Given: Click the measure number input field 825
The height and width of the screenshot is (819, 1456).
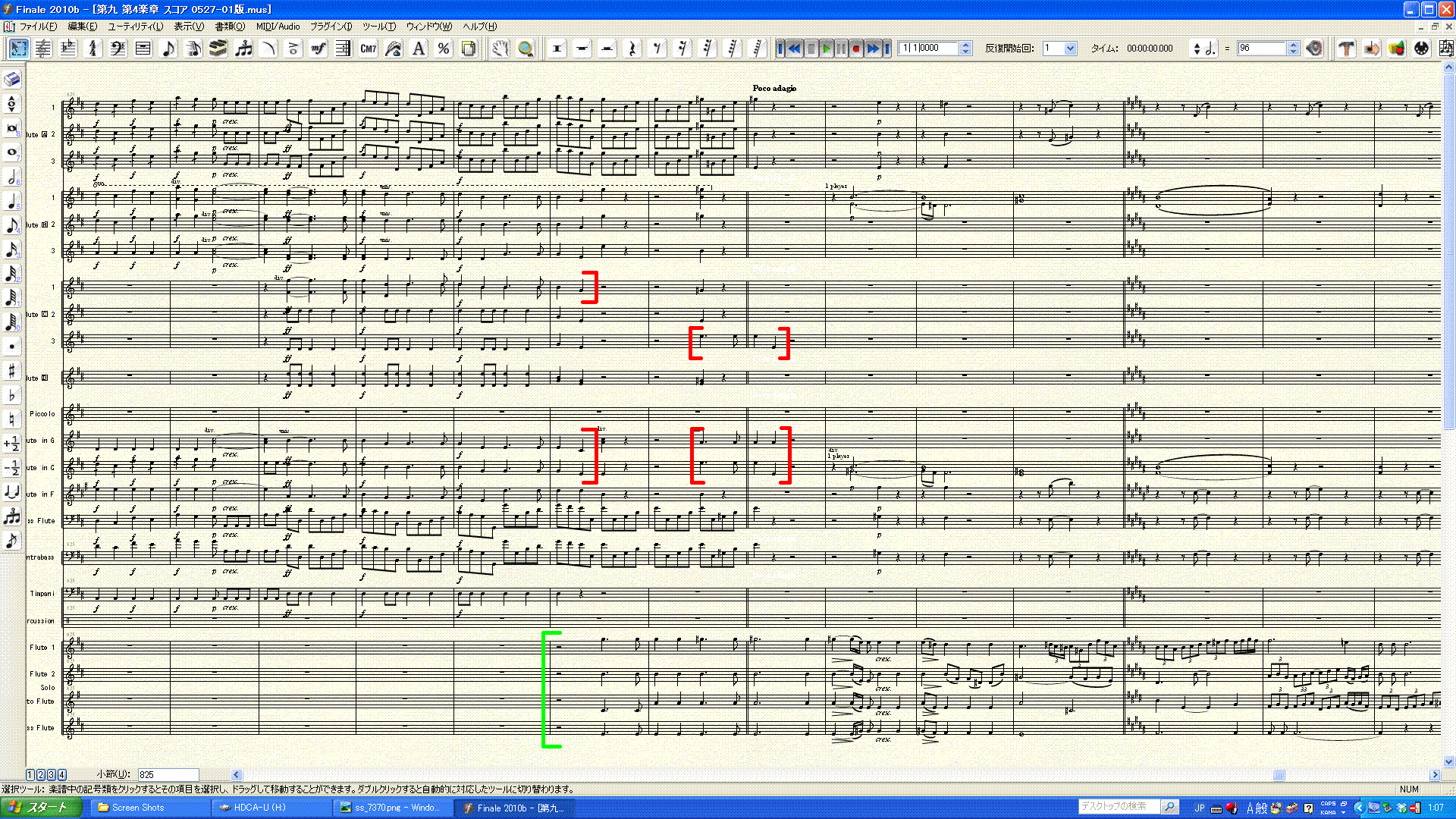Looking at the screenshot, I should (x=168, y=775).
